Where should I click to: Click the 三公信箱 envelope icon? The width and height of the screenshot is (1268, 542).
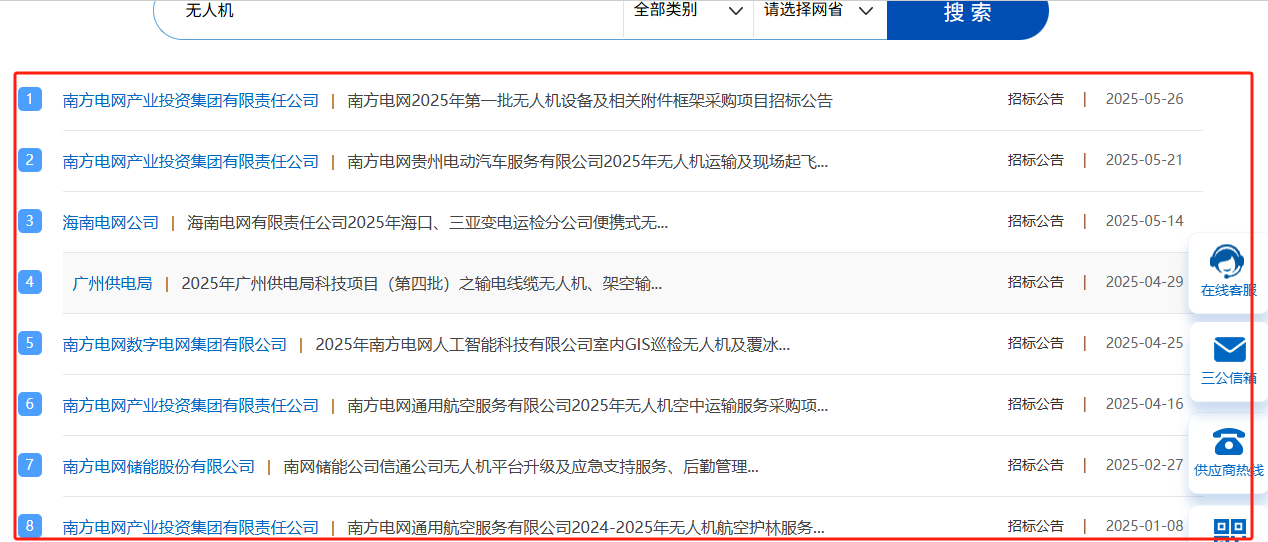click(1229, 349)
